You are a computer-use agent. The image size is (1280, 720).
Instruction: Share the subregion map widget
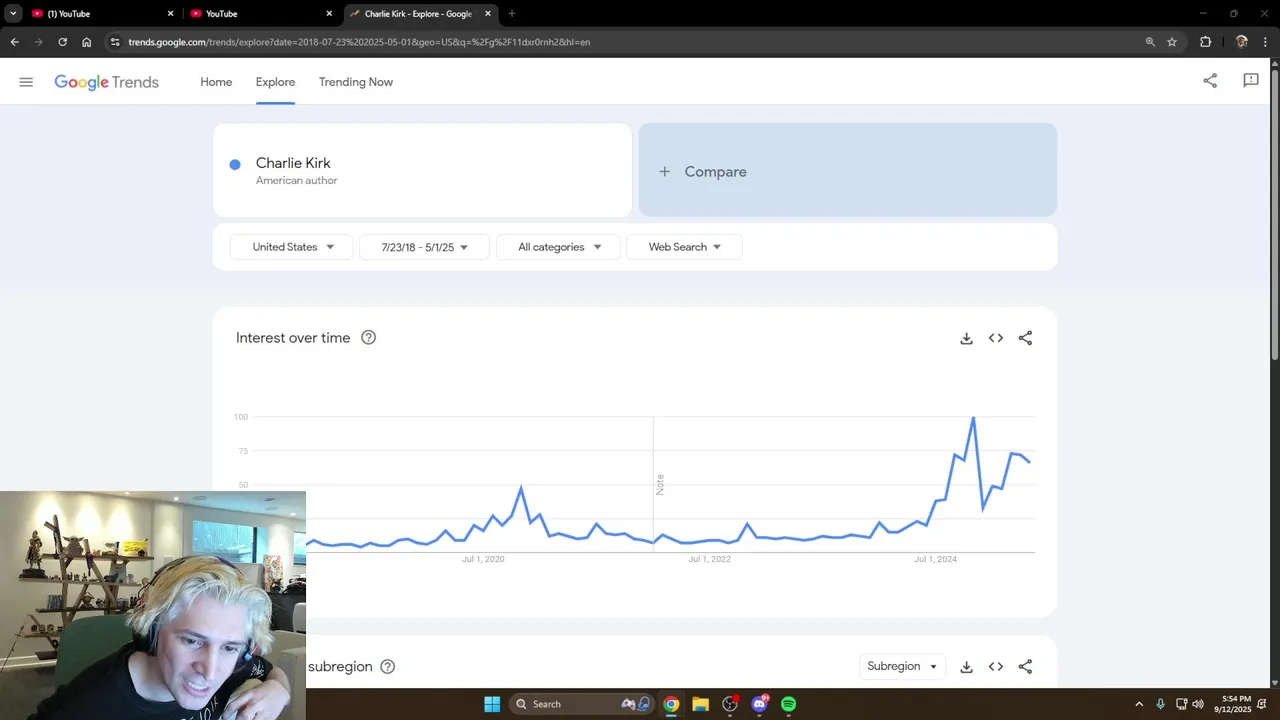pyautogui.click(x=1025, y=667)
